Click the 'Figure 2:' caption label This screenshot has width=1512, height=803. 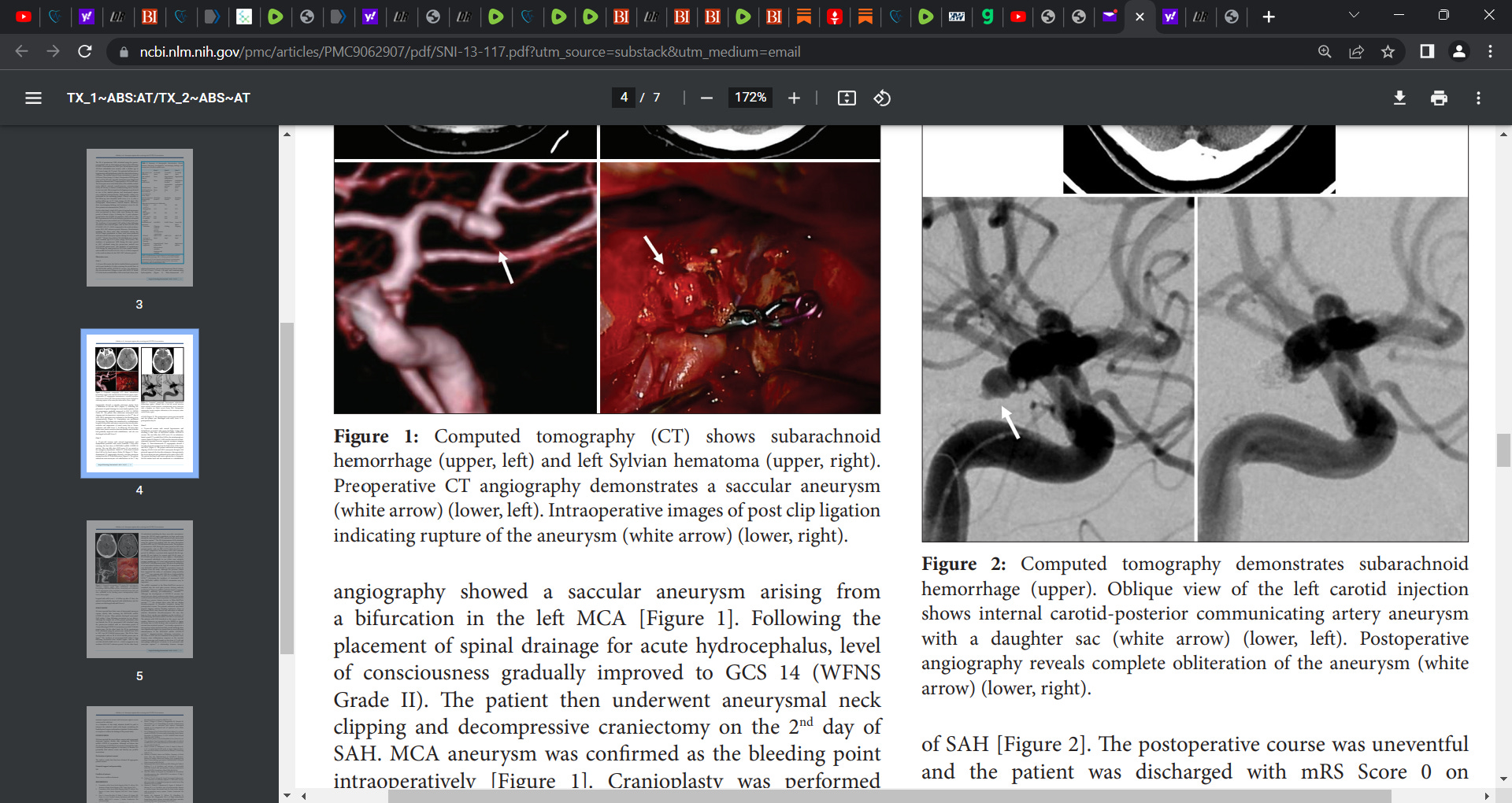coord(964,564)
